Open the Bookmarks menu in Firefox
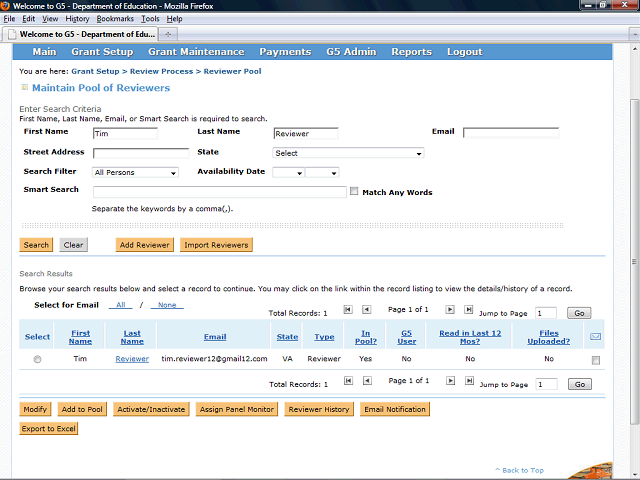The image size is (640, 480). pos(114,19)
